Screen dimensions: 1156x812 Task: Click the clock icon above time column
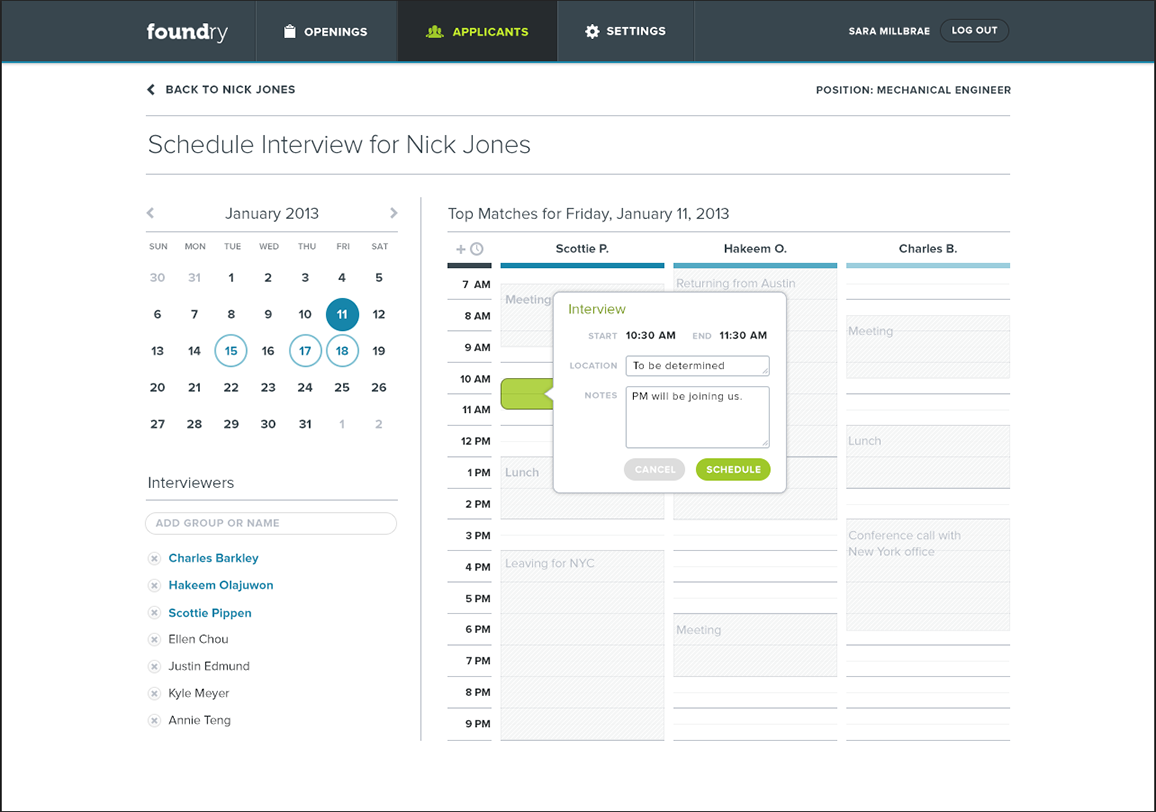point(477,249)
